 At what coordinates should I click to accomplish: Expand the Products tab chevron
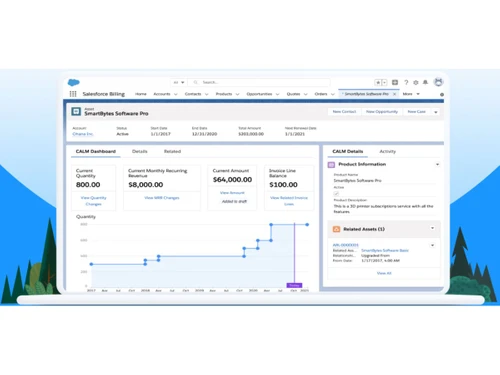[237, 94]
